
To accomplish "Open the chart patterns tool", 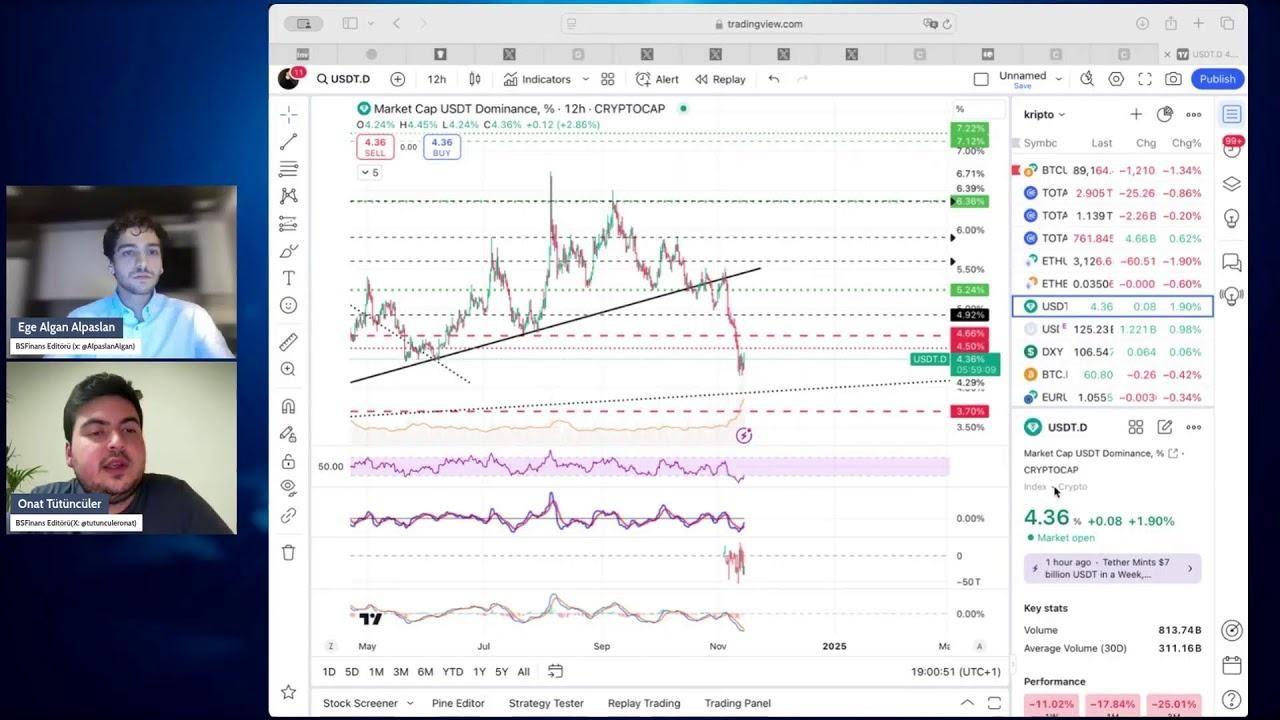I will pyautogui.click(x=288, y=196).
